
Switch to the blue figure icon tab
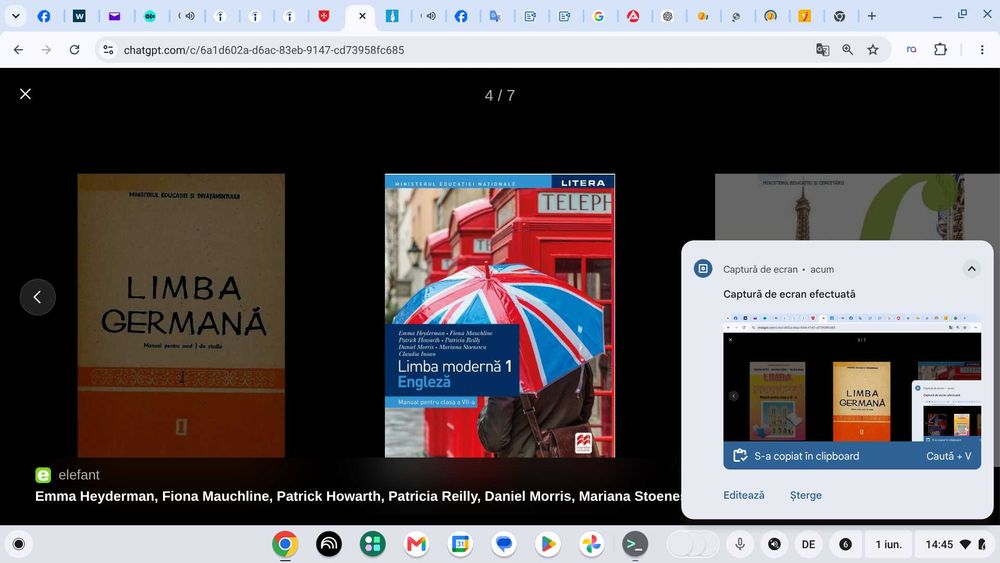[392, 16]
